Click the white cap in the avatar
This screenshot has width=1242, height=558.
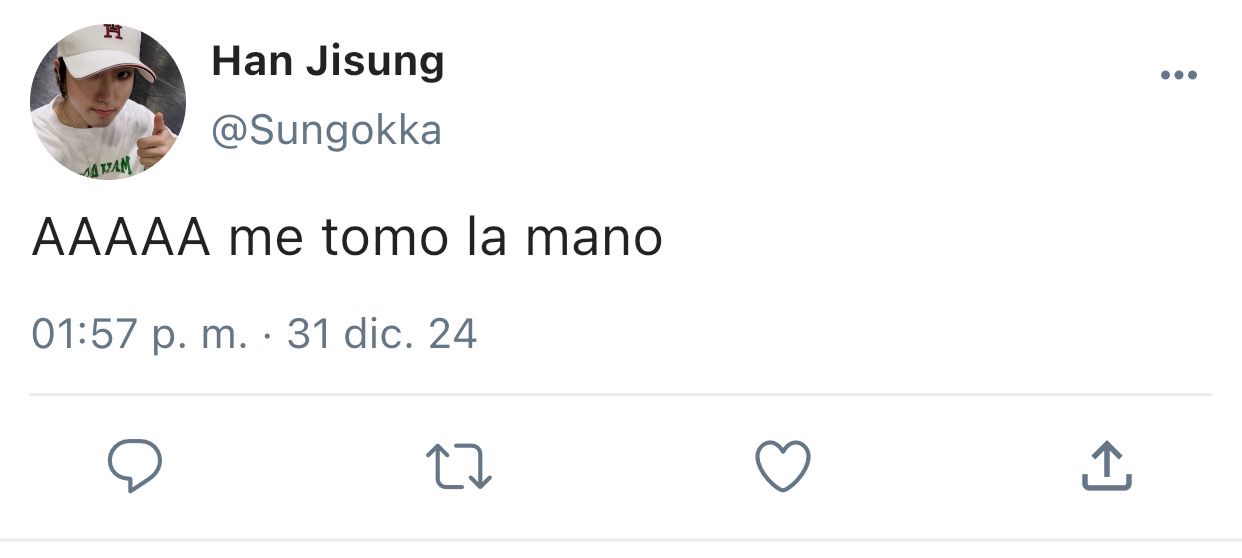[106, 52]
